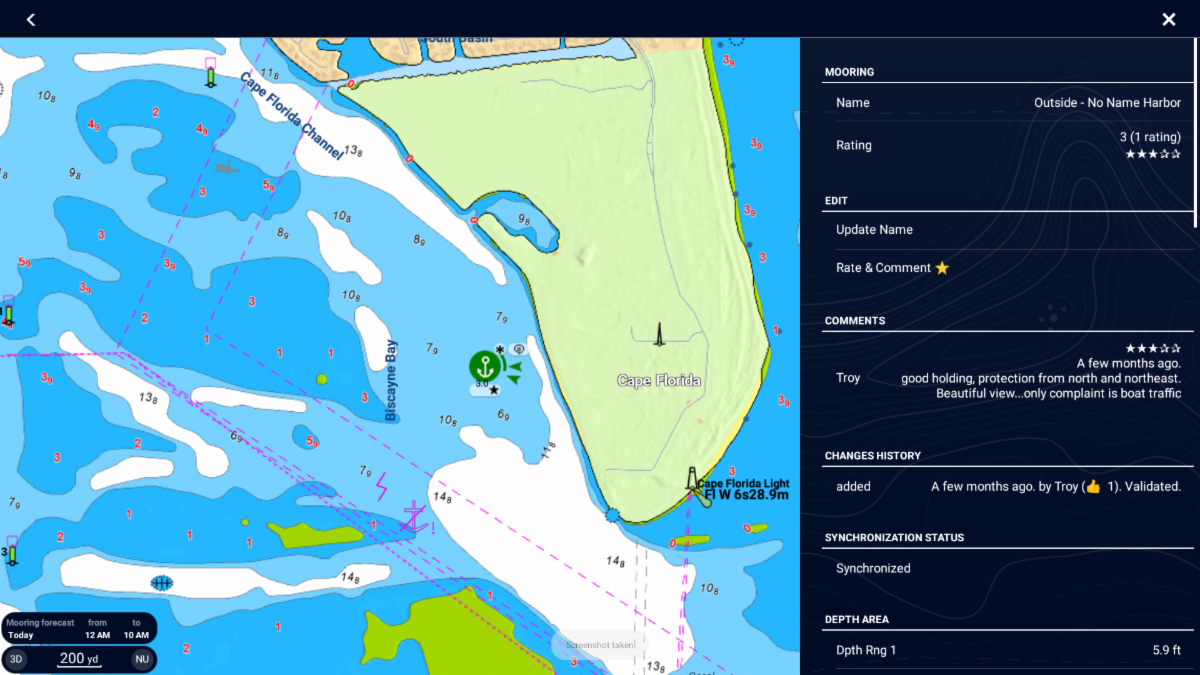Viewport: 1200px width, 675px height.
Task: Click the green beacon labeled 3 at bottom-left
Action: (11, 552)
